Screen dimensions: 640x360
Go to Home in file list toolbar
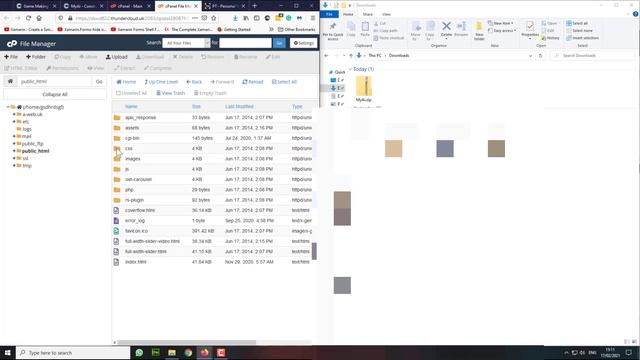tap(126, 82)
